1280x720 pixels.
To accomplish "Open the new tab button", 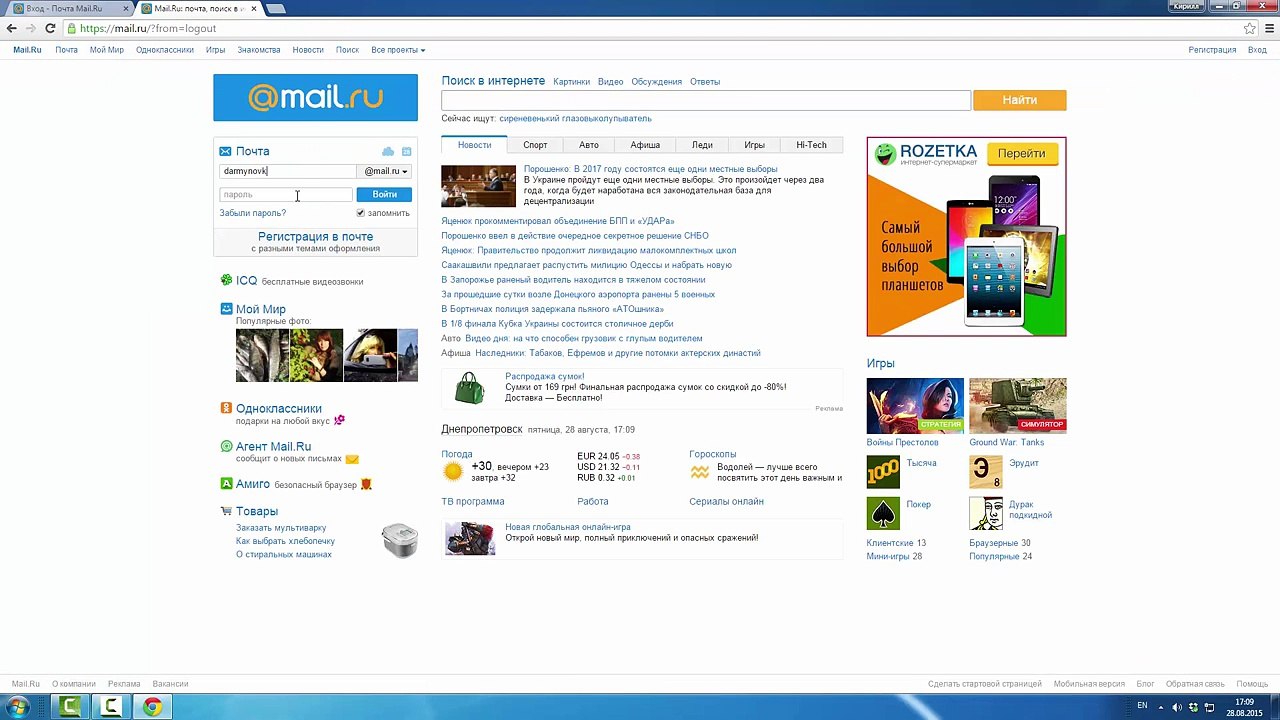I will [x=276, y=8].
